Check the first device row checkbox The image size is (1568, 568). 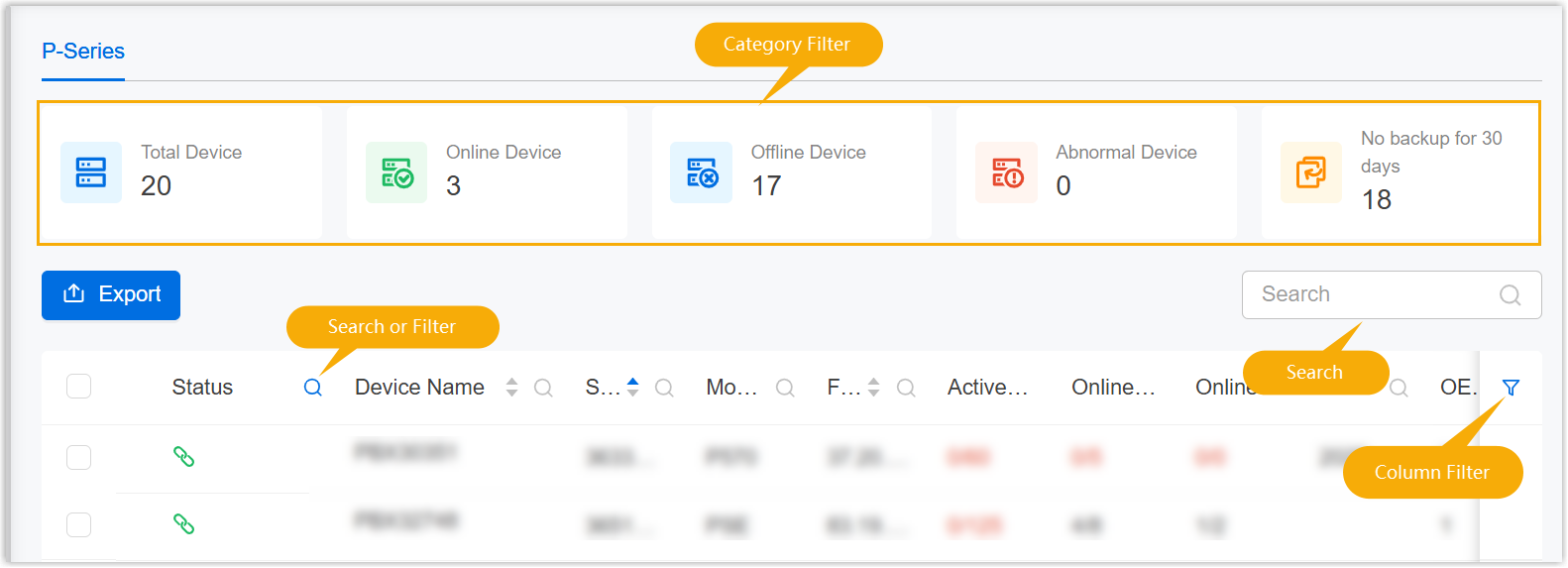click(79, 457)
